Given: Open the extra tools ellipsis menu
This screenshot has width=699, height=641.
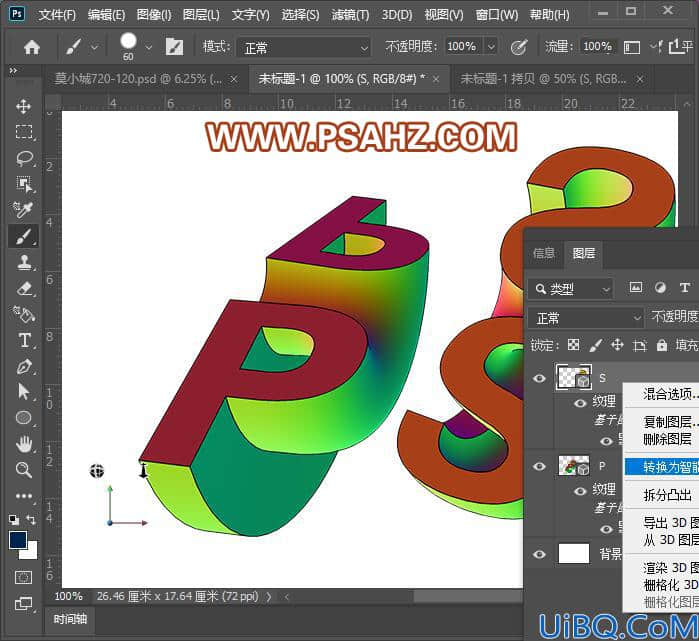Looking at the screenshot, I should (23, 496).
